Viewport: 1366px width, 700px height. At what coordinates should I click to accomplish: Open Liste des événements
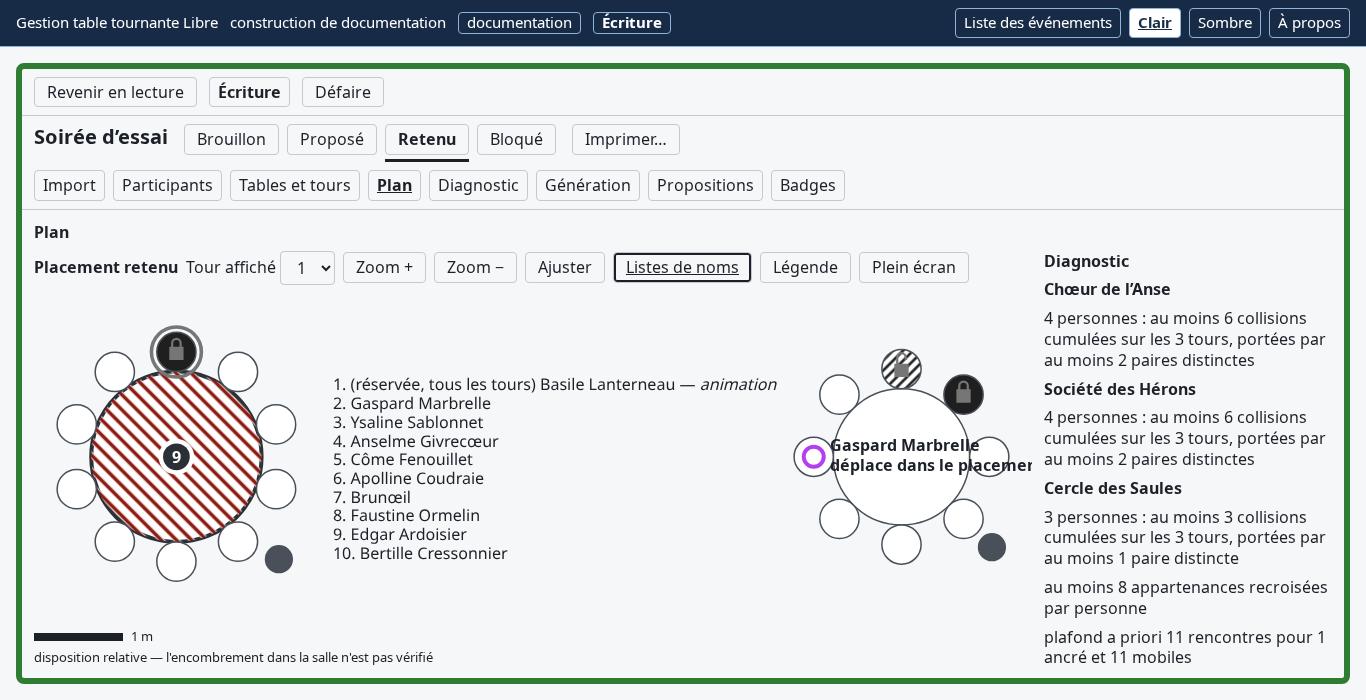coord(1038,23)
